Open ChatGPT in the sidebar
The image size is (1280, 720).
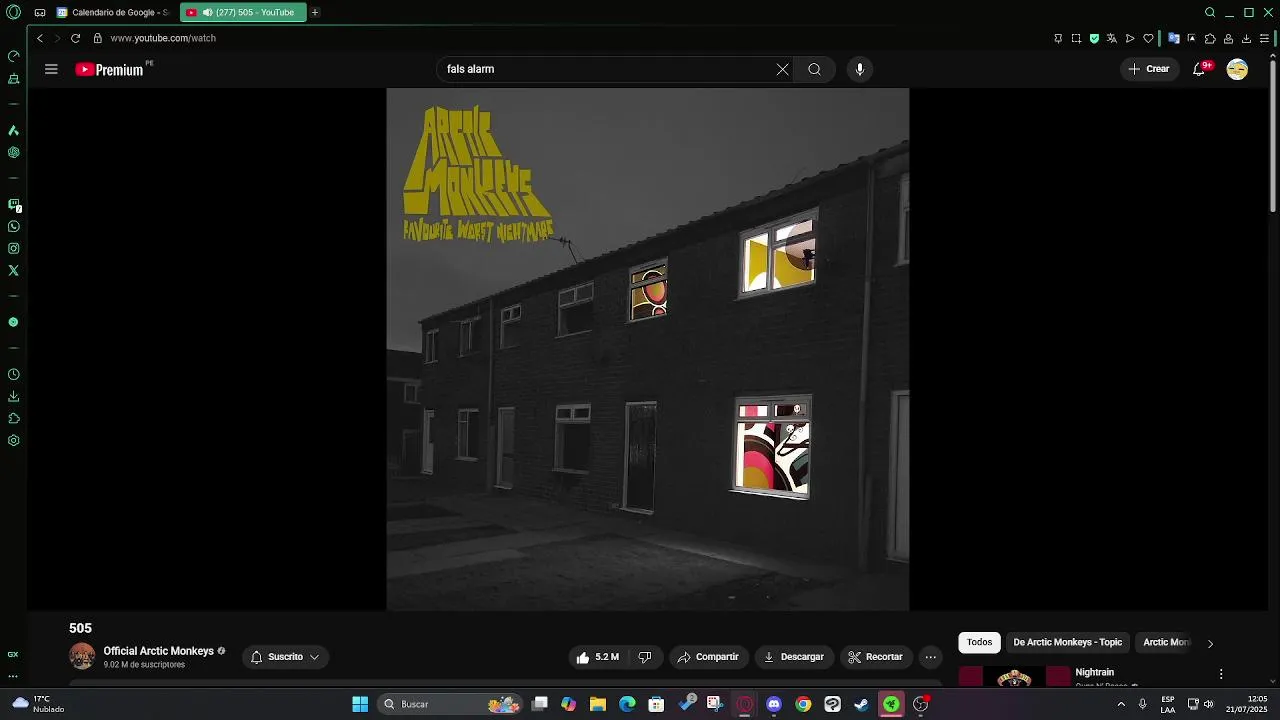pyautogui.click(x=14, y=153)
